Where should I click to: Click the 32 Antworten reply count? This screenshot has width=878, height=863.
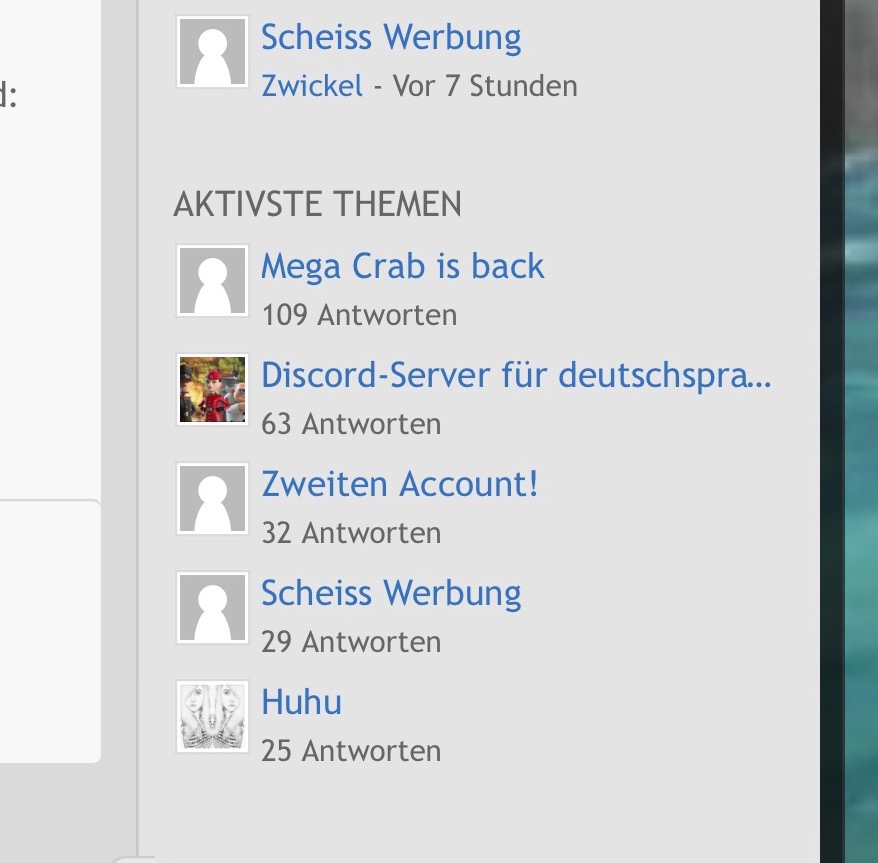(x=351, y=533)
